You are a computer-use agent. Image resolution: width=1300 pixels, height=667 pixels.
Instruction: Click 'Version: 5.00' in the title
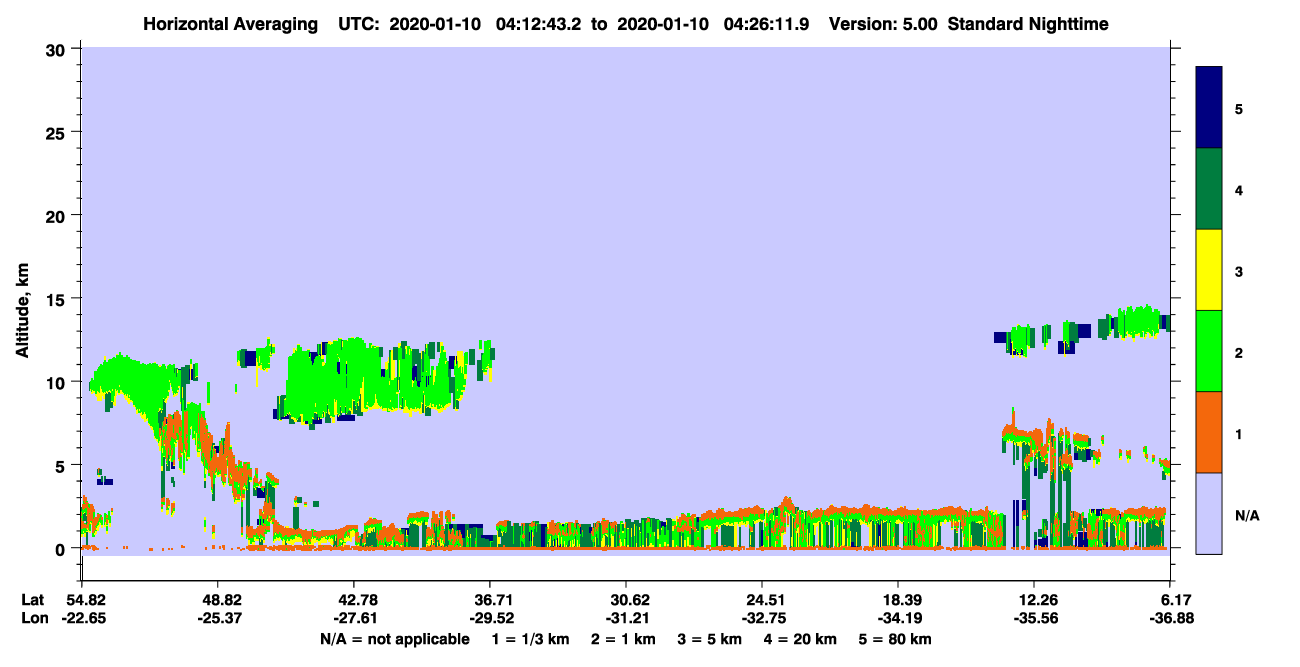tap(883, 23)
